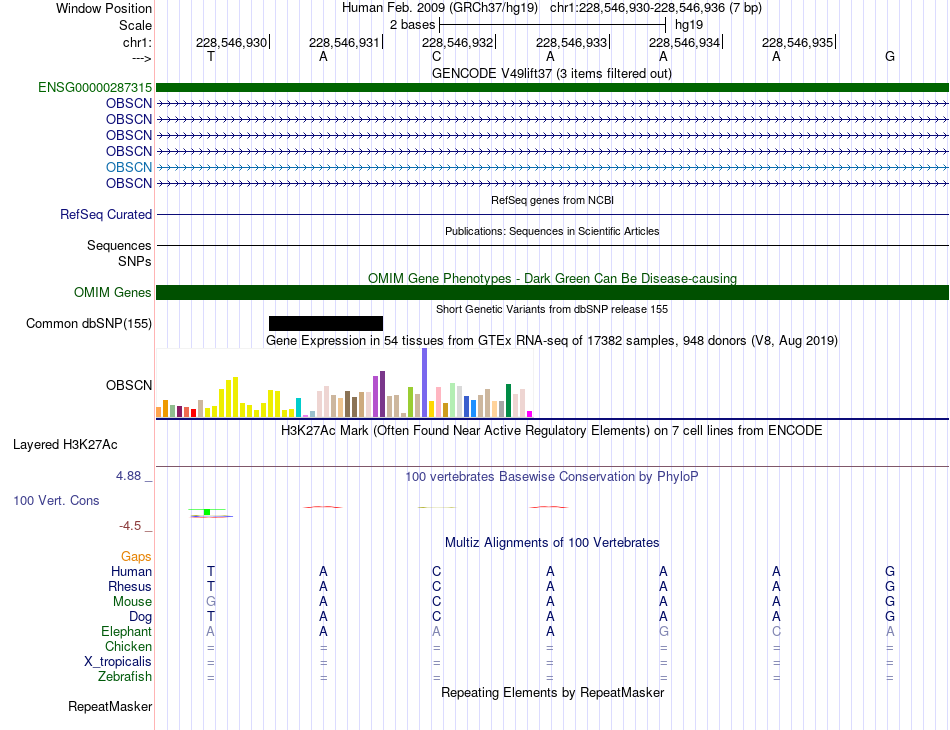Image resolution: width=950 pixels, height=730 pixels.
Task: Click the Mouse species alignment row label
Action: pyautogui.click(x=132, y=602)
